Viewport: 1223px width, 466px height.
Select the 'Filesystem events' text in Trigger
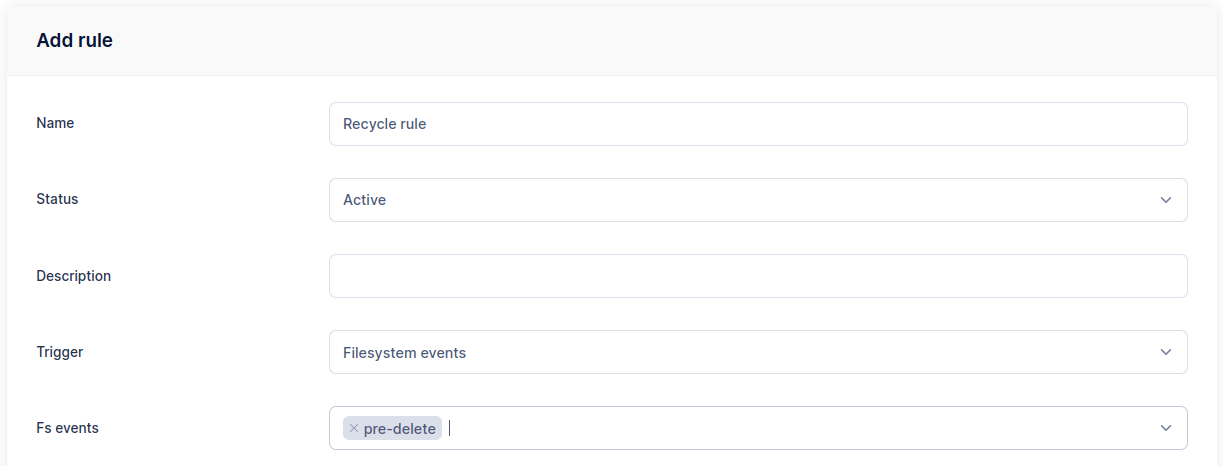coord(404,352)
